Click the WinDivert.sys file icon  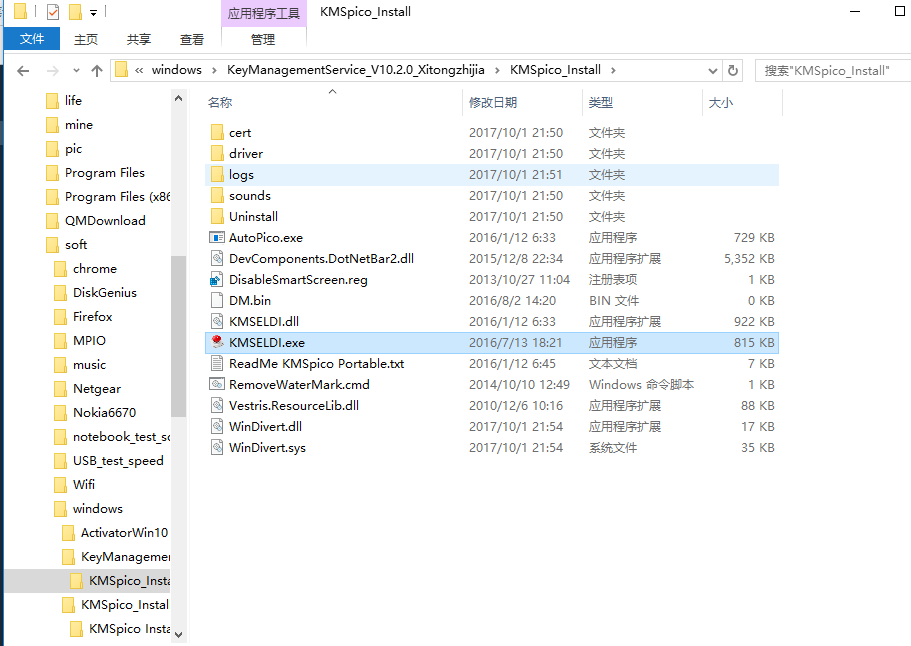tap(217, 447)
